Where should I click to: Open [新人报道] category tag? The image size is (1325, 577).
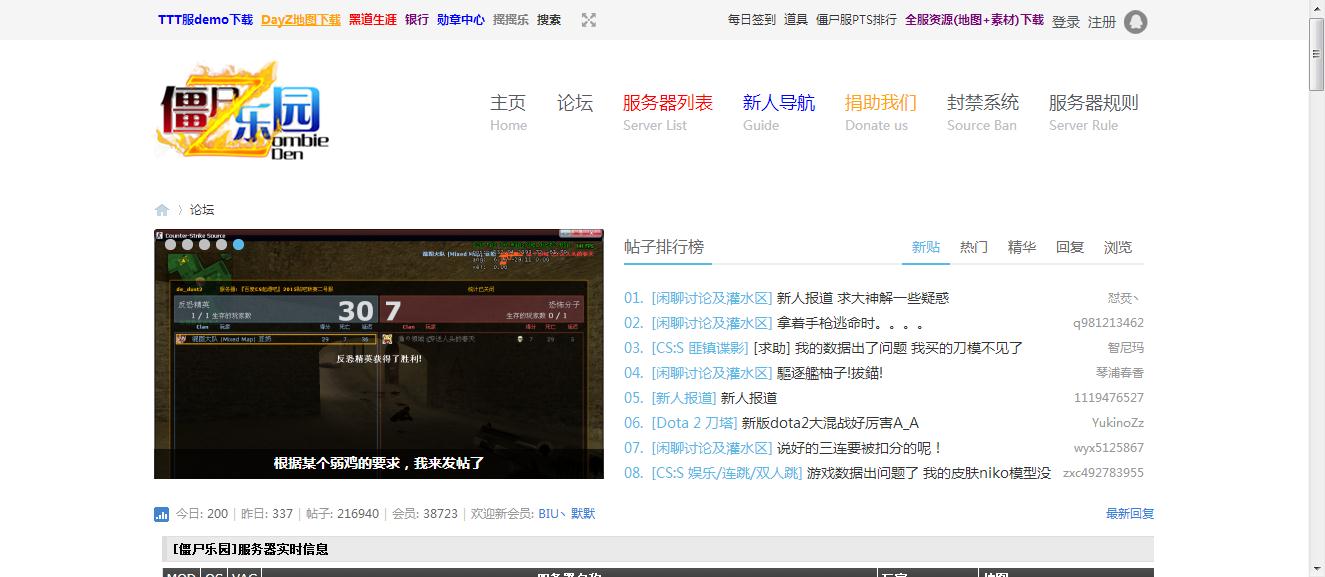(684, 398)
